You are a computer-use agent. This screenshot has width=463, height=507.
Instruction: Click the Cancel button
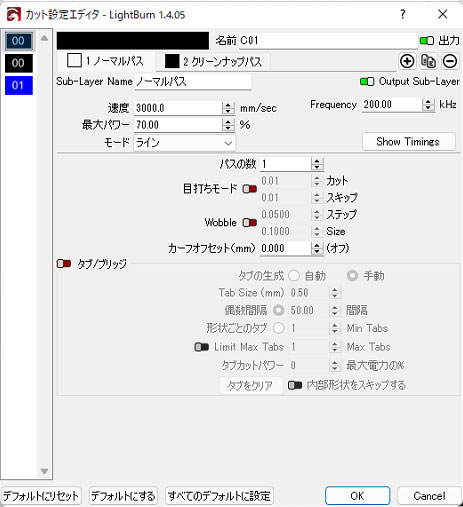(429, 496)
